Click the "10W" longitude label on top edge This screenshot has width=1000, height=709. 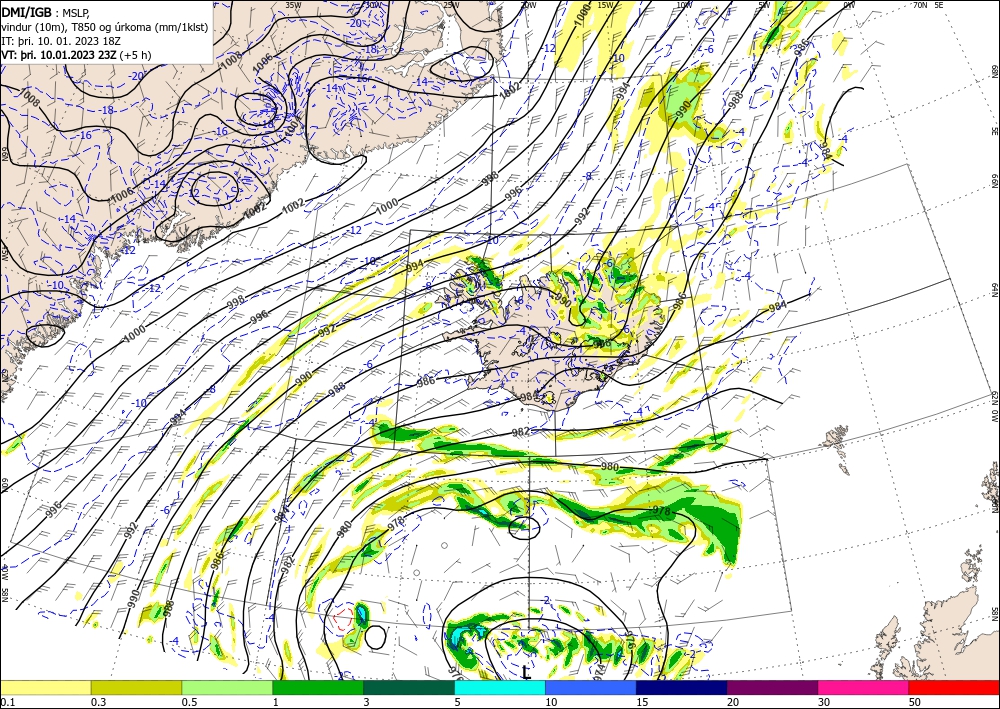pos(684,5)
